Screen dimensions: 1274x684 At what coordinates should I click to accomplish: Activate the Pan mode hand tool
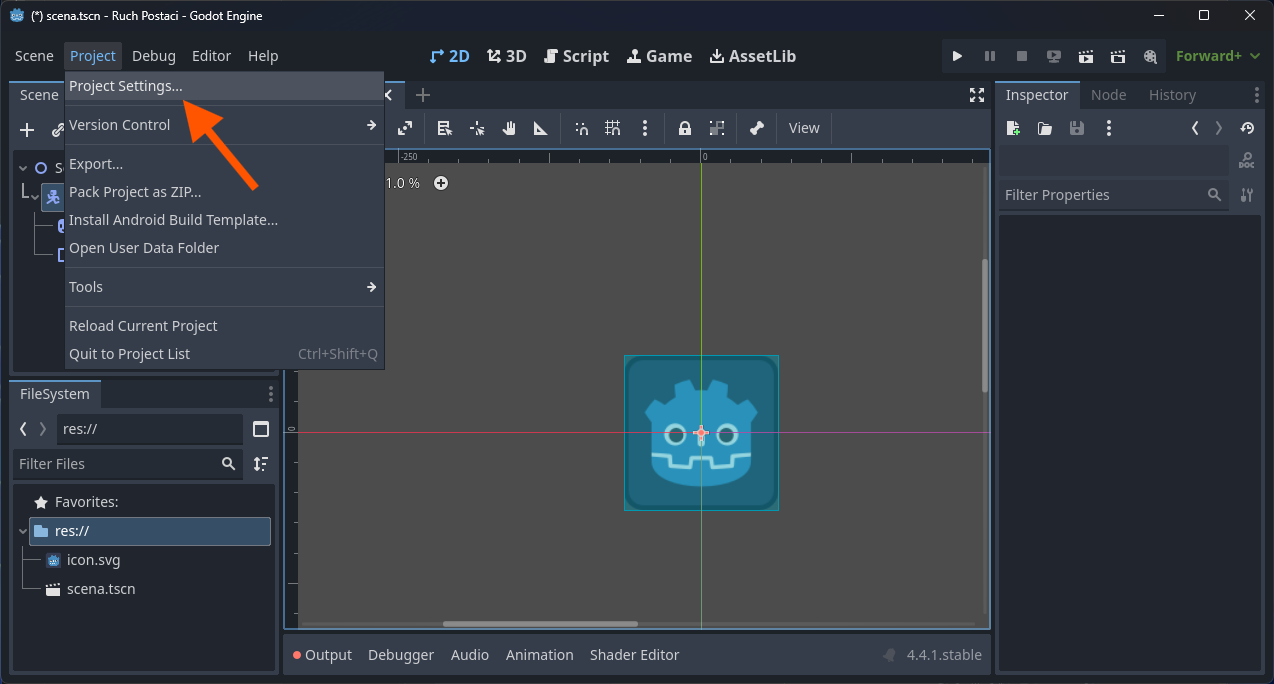[x=509, y=128]
